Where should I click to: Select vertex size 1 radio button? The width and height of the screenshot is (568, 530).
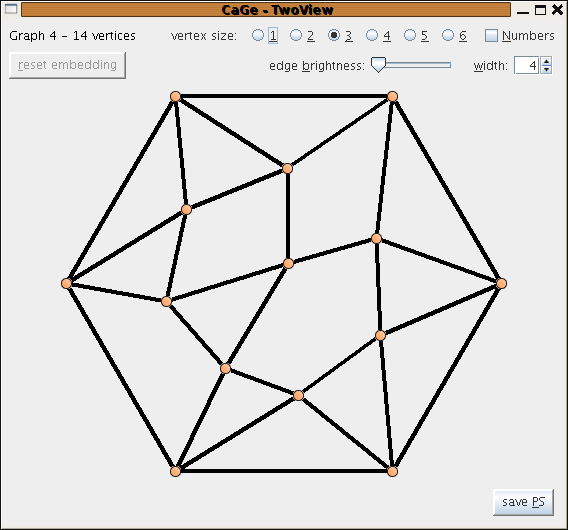[x=258, y=35]
